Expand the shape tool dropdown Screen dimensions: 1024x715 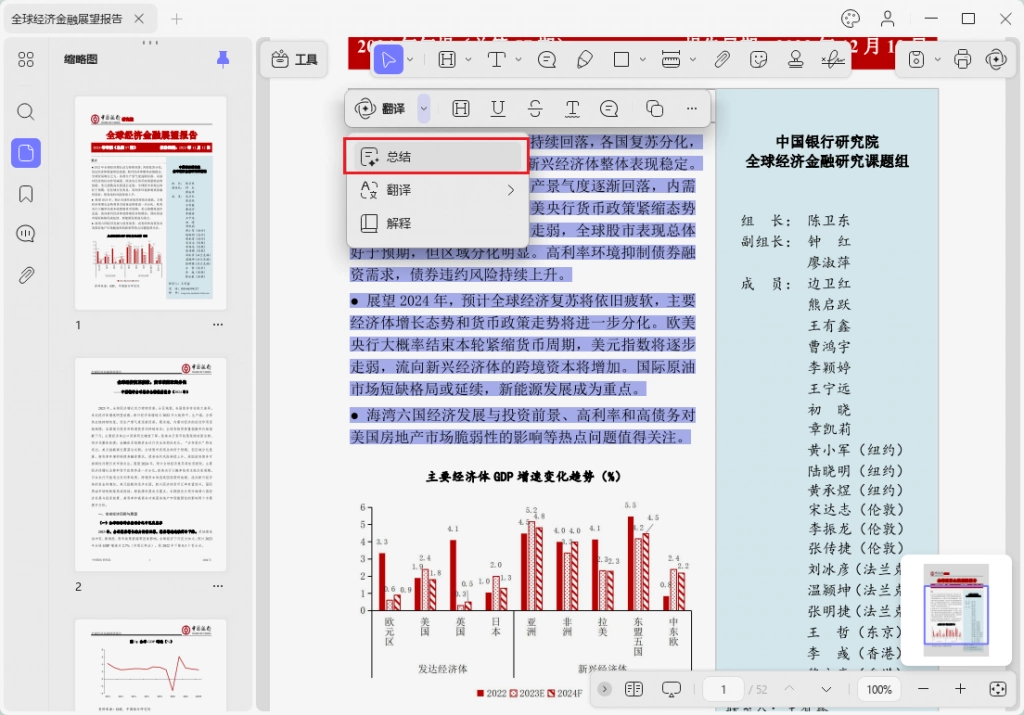[x=643, y=60]
